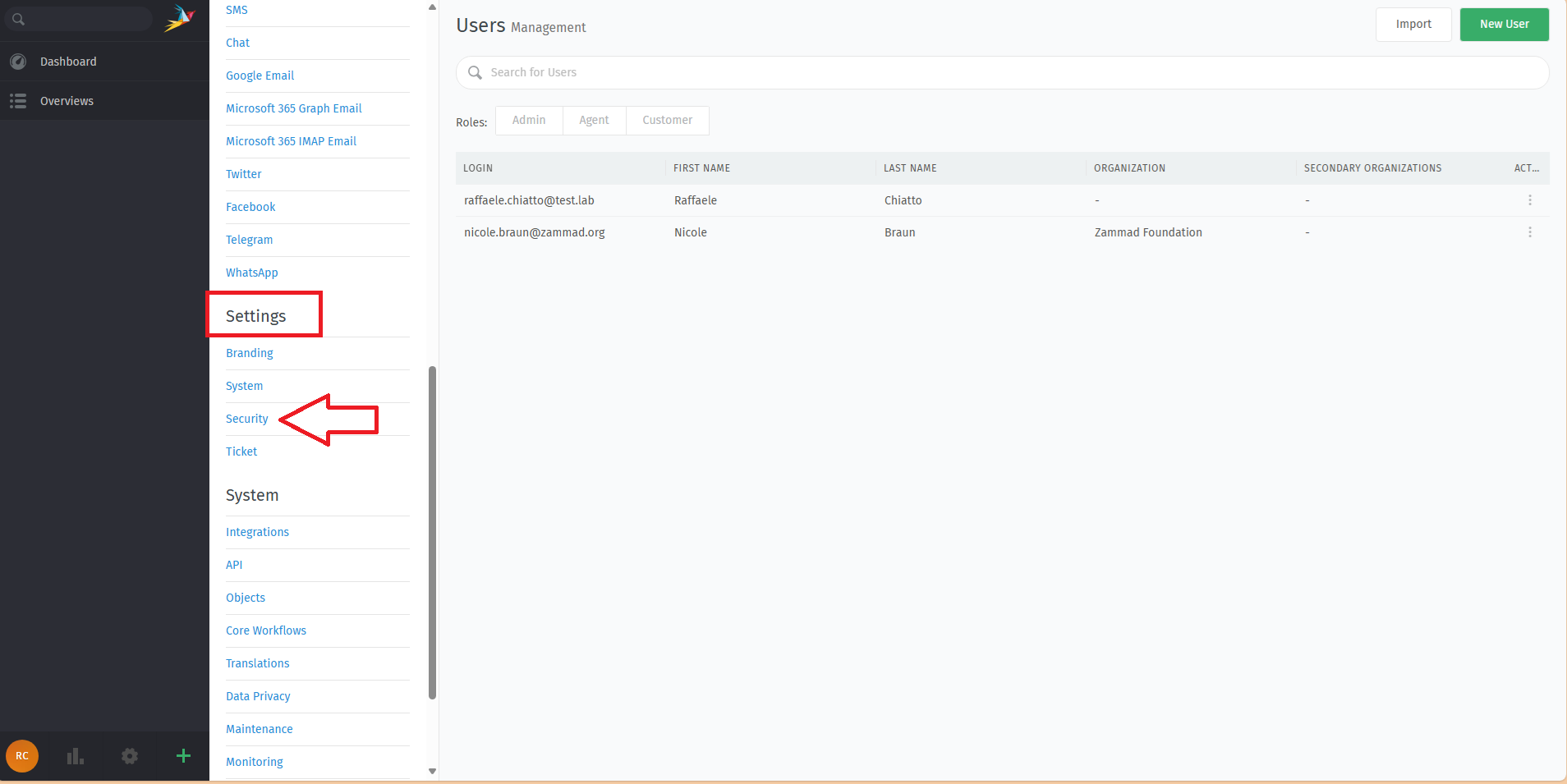Click the Import button
Viewport: 1567px width, 784px height.
(x=1413, y=25)
